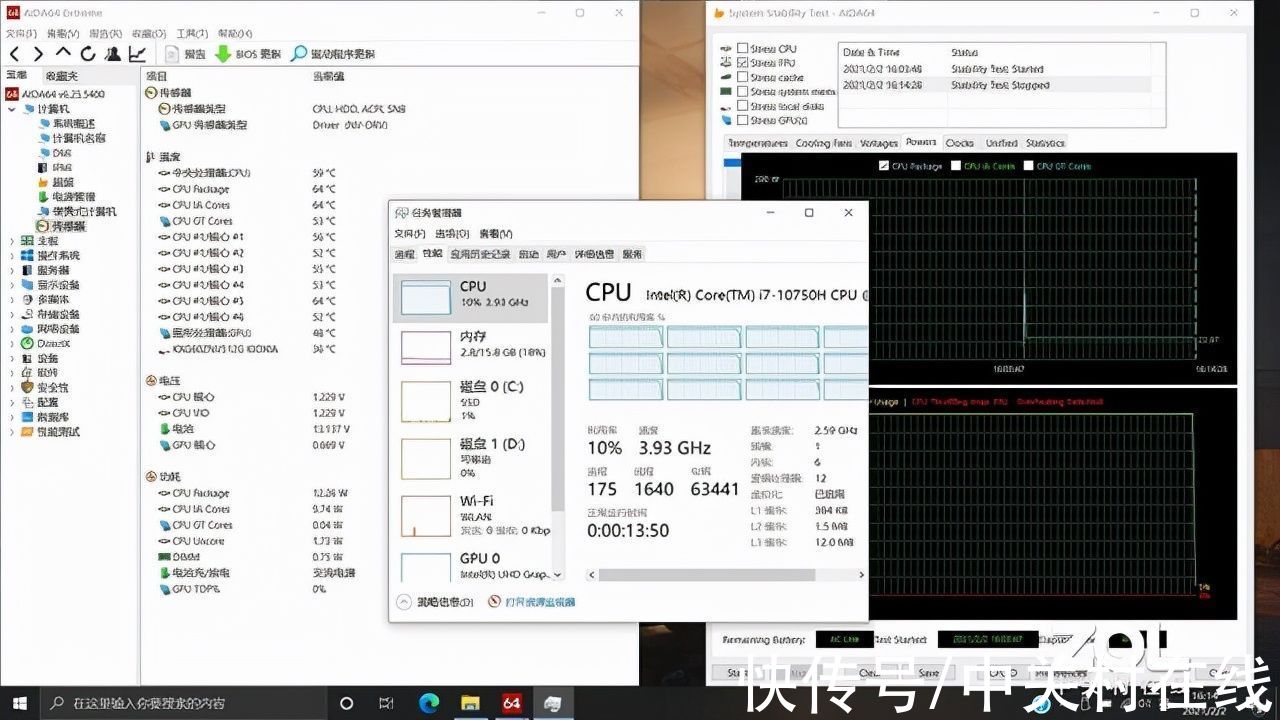
Task: Switch to Processes tab in Task Manager
Action: tap(404, 254)
